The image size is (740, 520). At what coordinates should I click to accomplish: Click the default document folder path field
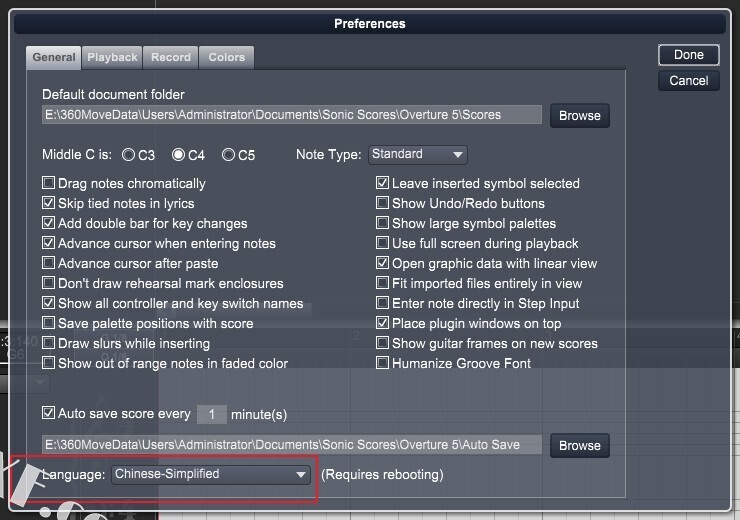(x=291, y=115)
